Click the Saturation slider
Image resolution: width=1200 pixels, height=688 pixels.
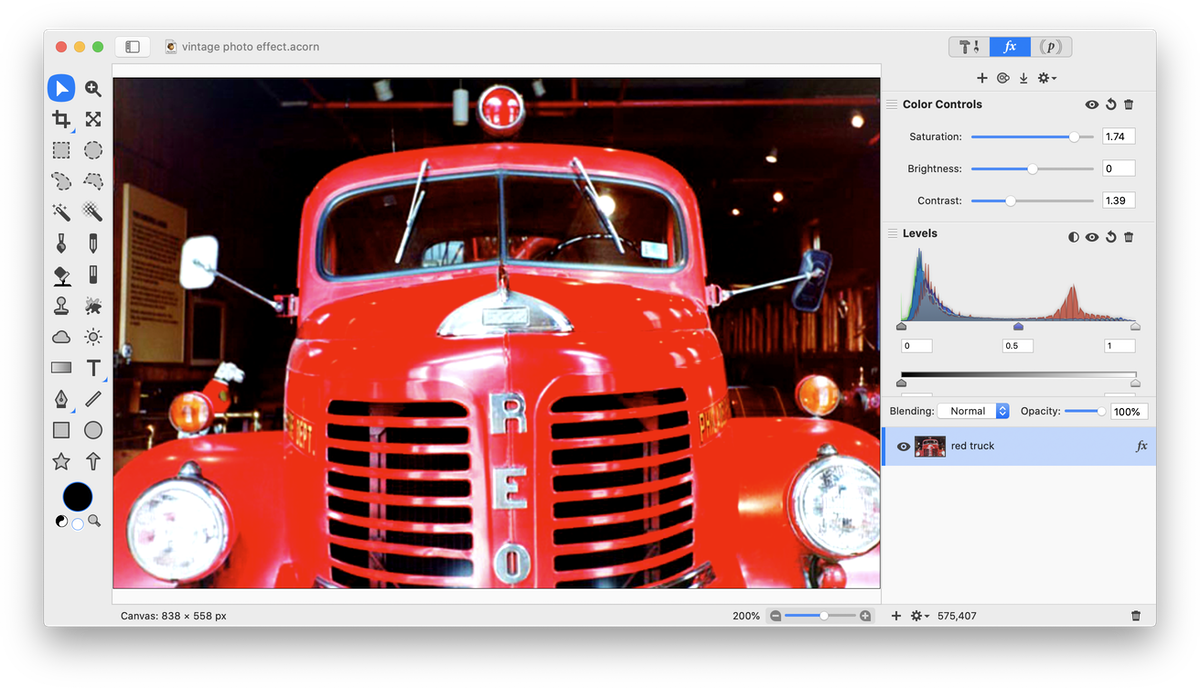(1032, 137)
